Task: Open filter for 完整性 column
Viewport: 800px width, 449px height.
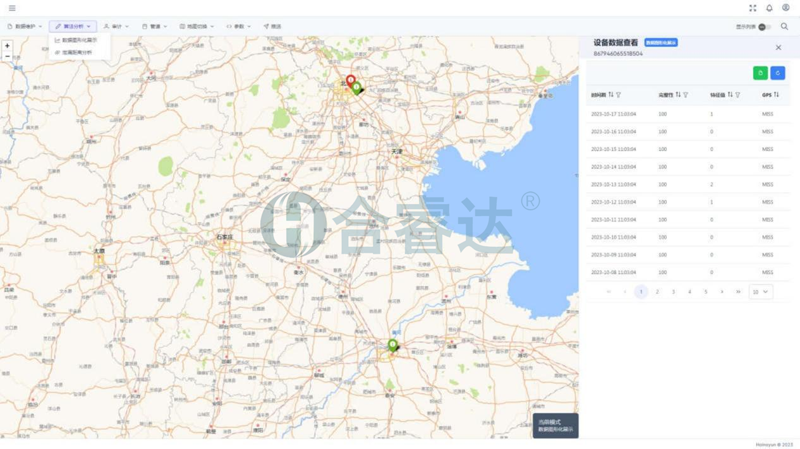Action: pos(685,95)
